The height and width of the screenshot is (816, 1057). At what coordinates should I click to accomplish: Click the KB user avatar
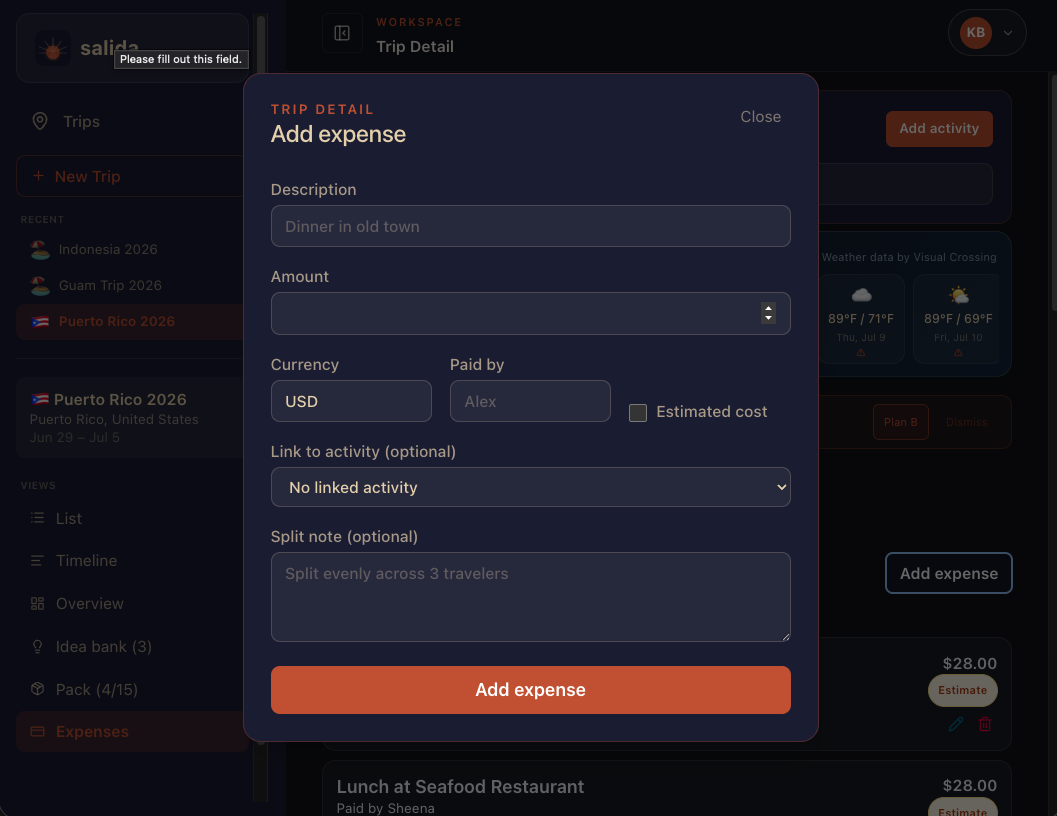(975, 32)
